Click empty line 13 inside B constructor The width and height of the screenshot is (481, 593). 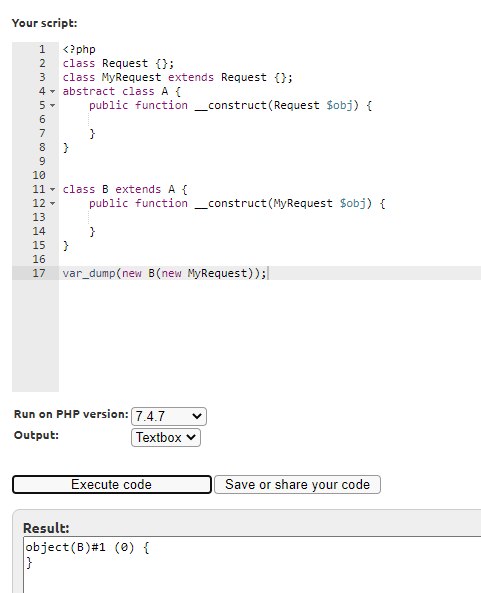(270, 217)
